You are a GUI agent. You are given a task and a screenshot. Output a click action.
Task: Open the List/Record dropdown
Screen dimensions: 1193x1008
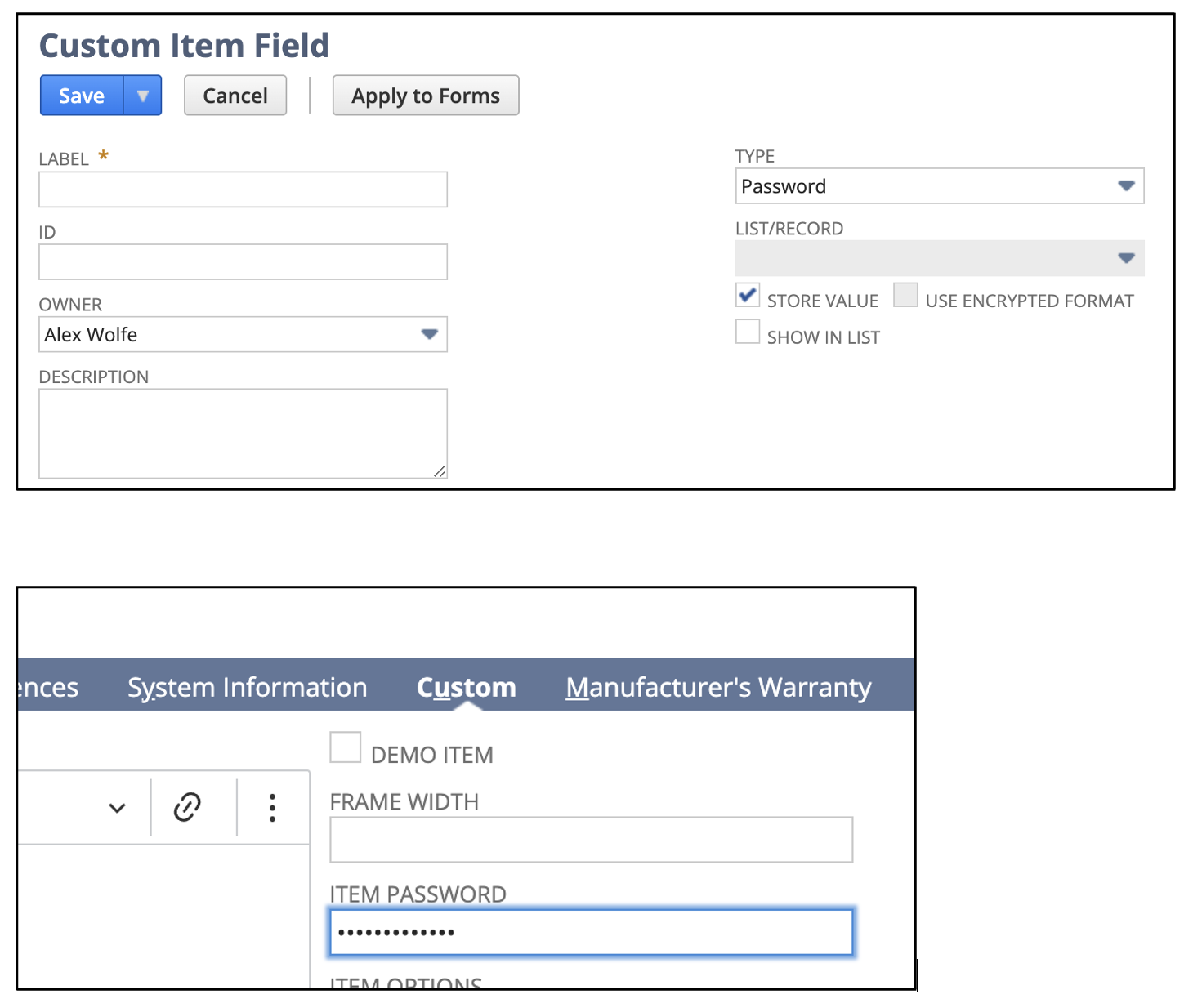point(939,258)
